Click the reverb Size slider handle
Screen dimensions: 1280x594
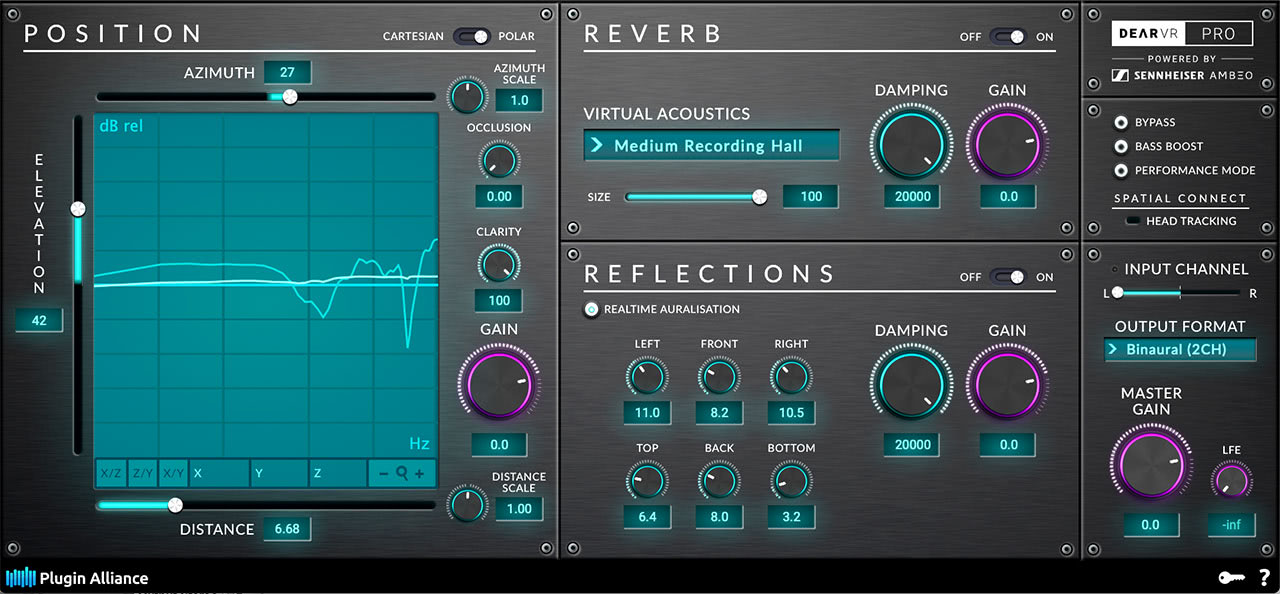pos(760,197)
